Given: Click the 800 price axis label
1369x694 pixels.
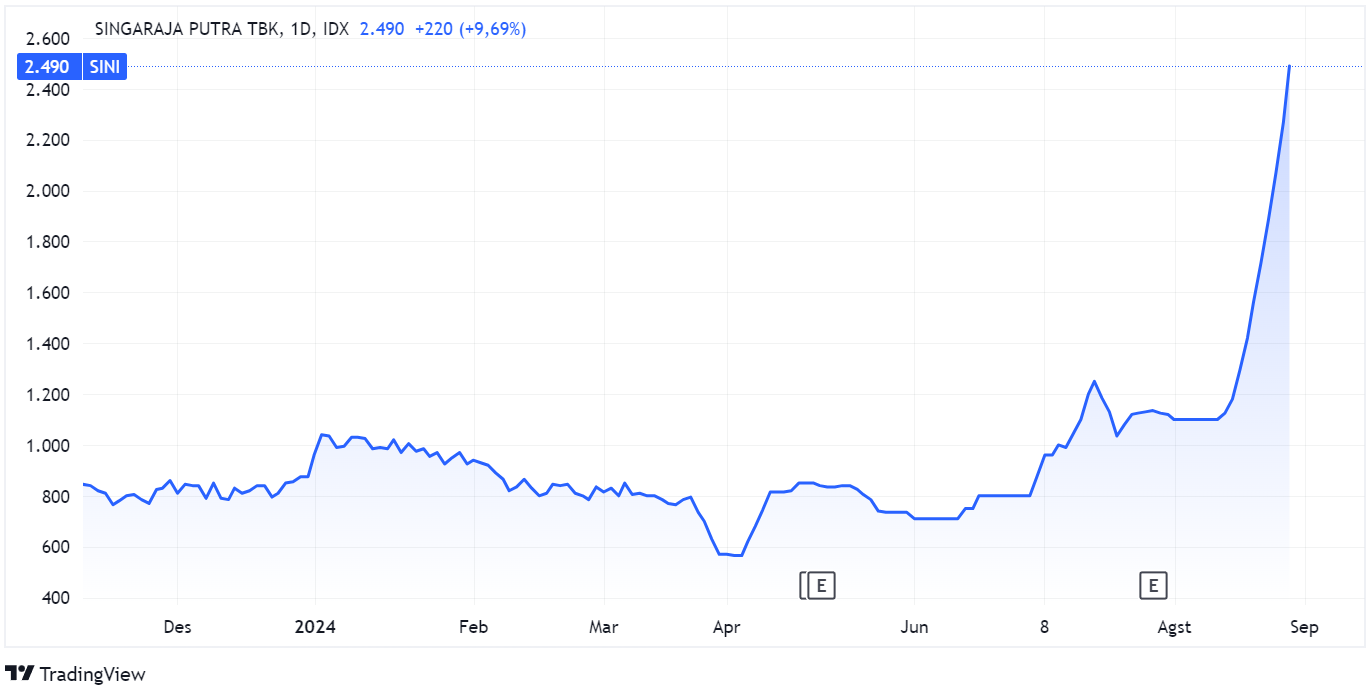Looking at the screenshot, I should click(x=55, y=497).
